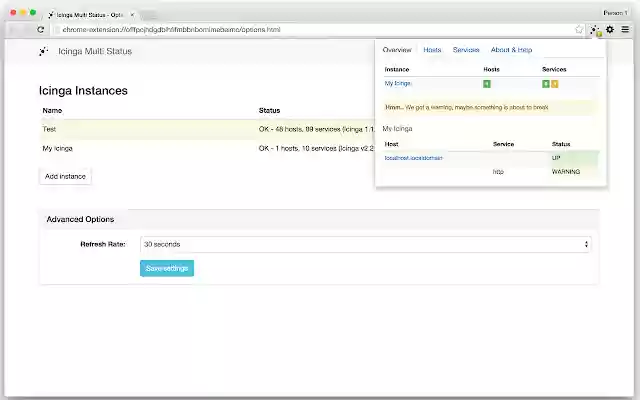Click the warning message banner in popup

[491, 107]
